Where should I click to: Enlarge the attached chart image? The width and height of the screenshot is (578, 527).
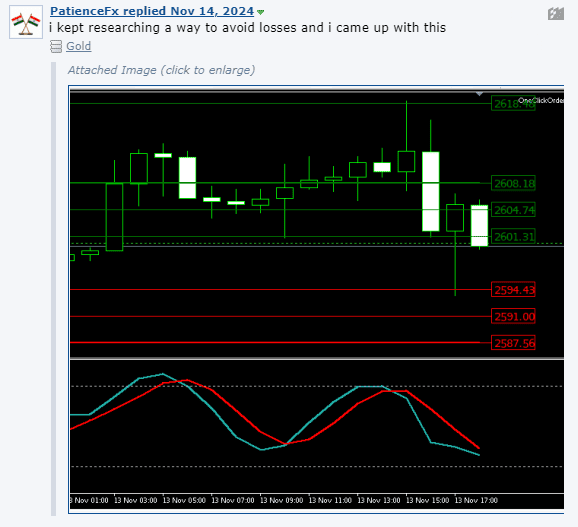click(316, 299)
